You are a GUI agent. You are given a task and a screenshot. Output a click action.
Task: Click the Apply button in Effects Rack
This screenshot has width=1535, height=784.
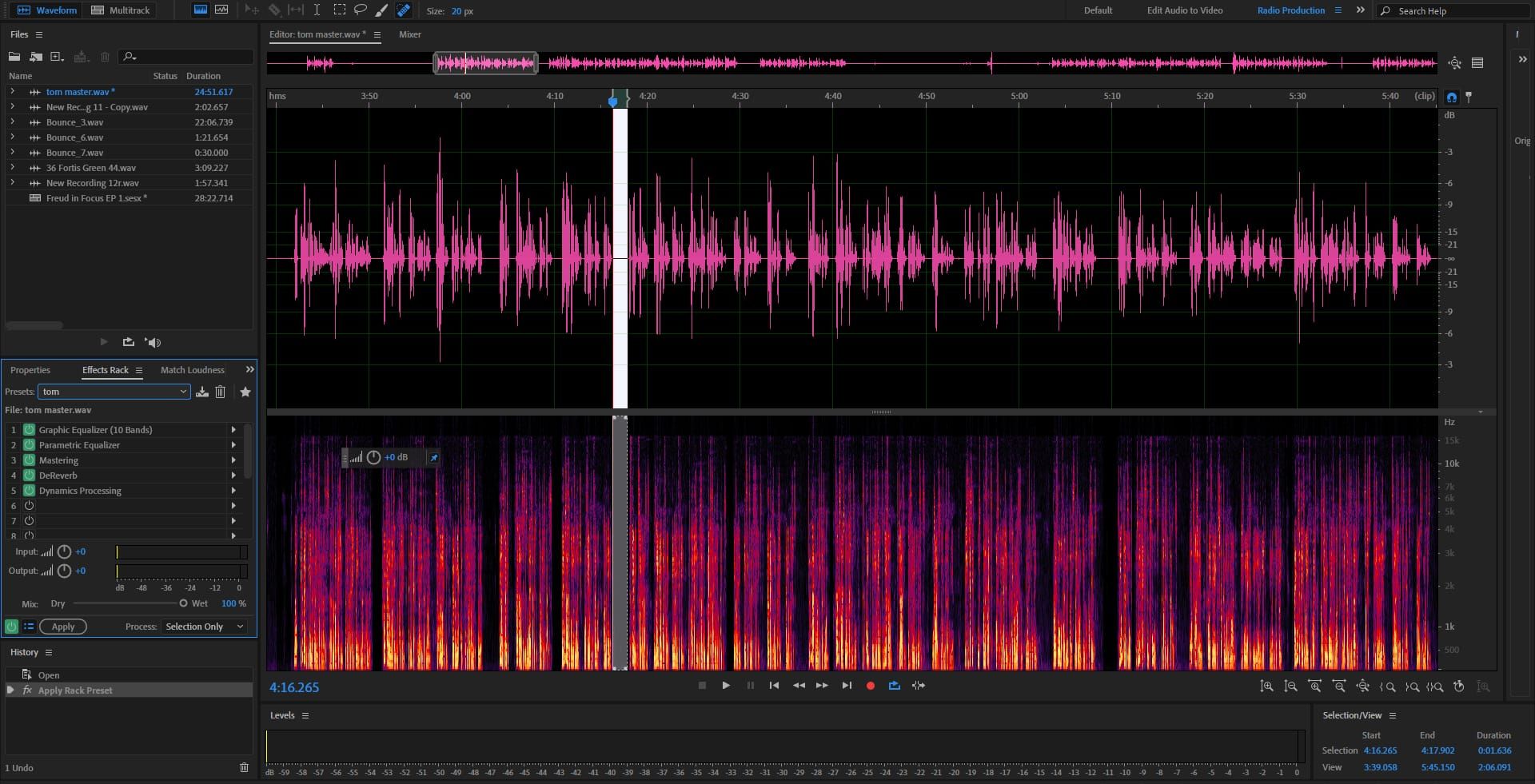tap(63, 627)
